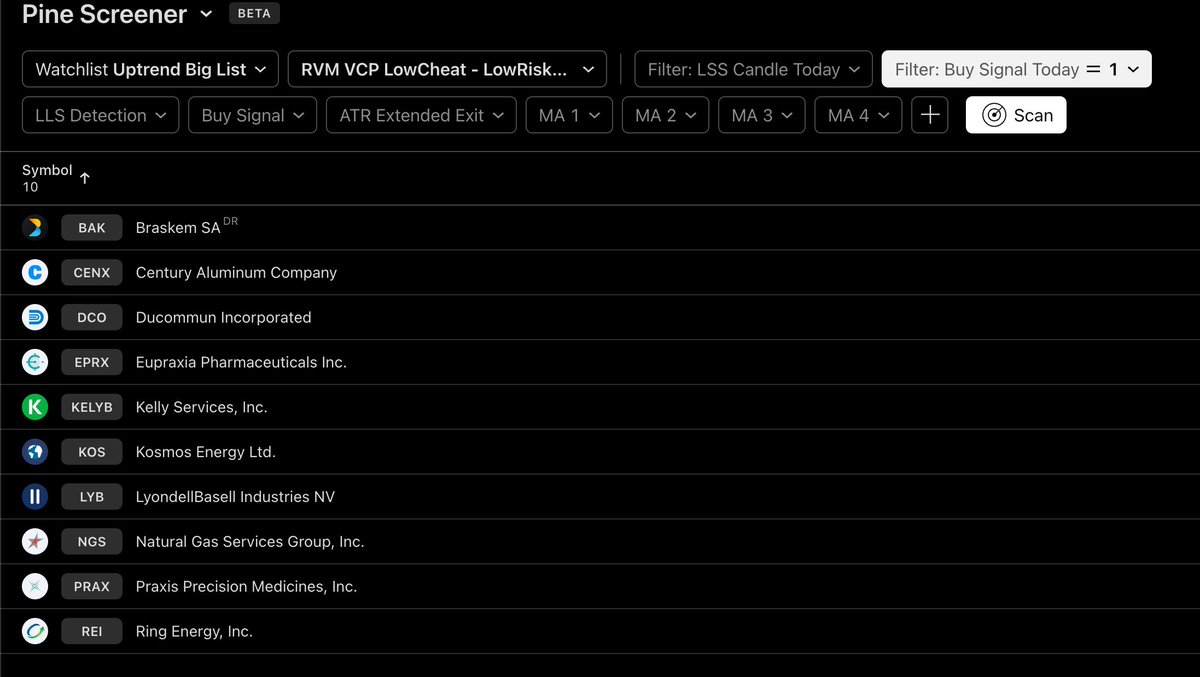Click the Ring Energy logo icon
Viewport: 1200px width, 677px height.
point(35,632)
